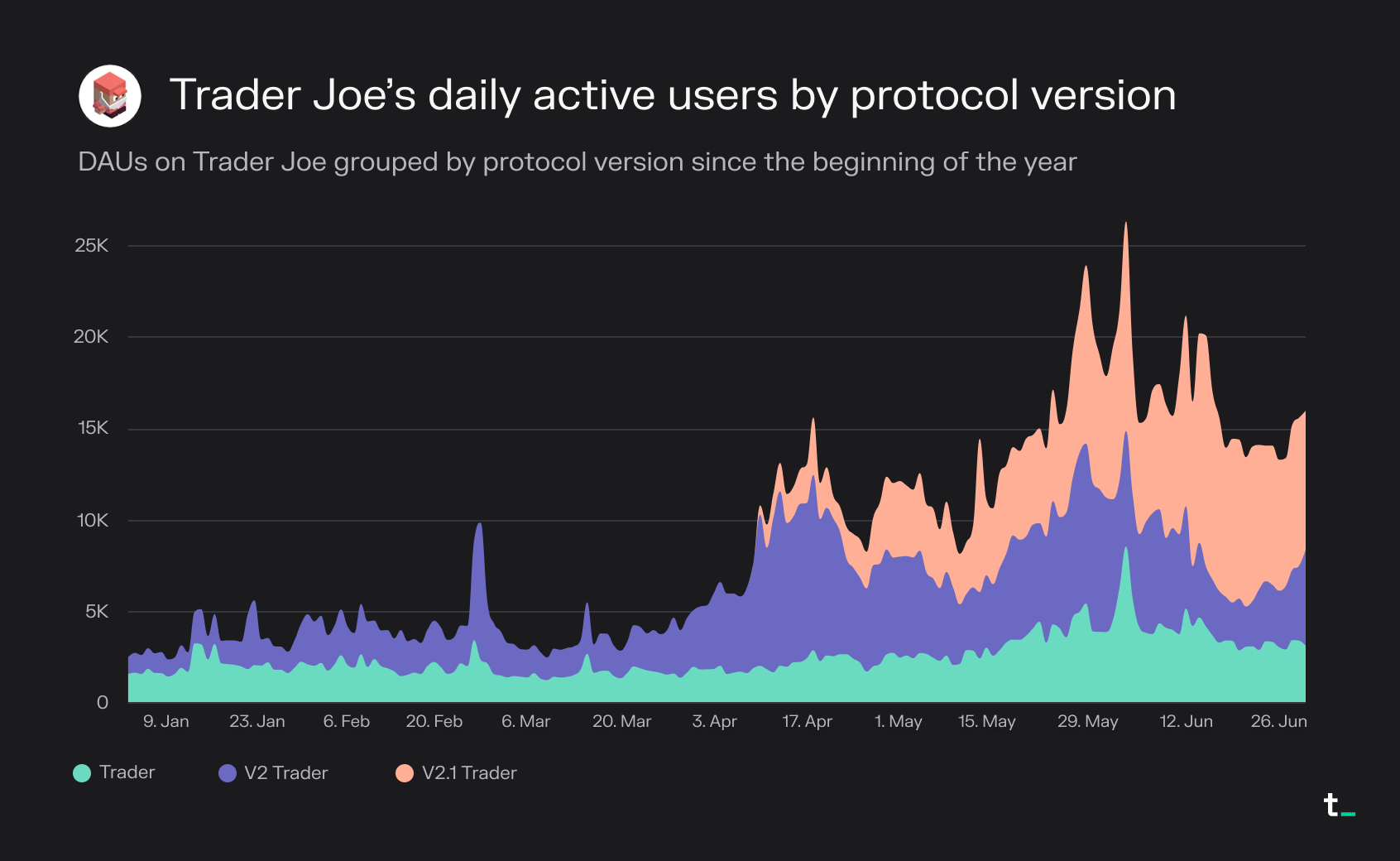Click the DAUs subtitle text
Screen dimensions: 1400x861
pyautogui.click(x=578, y=161)
